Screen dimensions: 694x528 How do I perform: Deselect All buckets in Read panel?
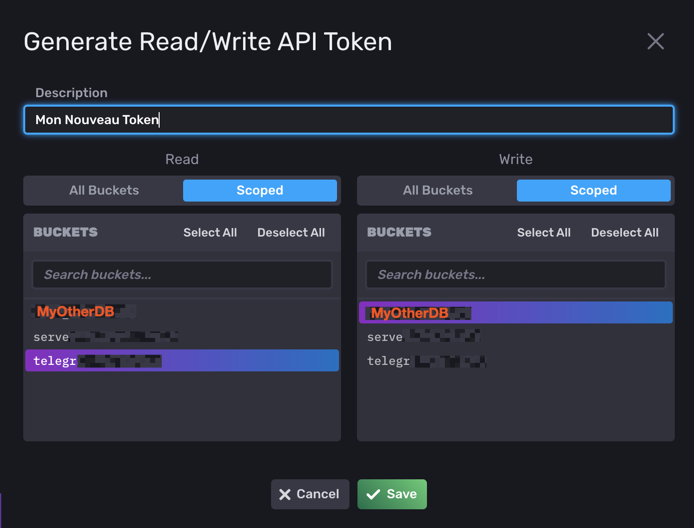(291, 232)
